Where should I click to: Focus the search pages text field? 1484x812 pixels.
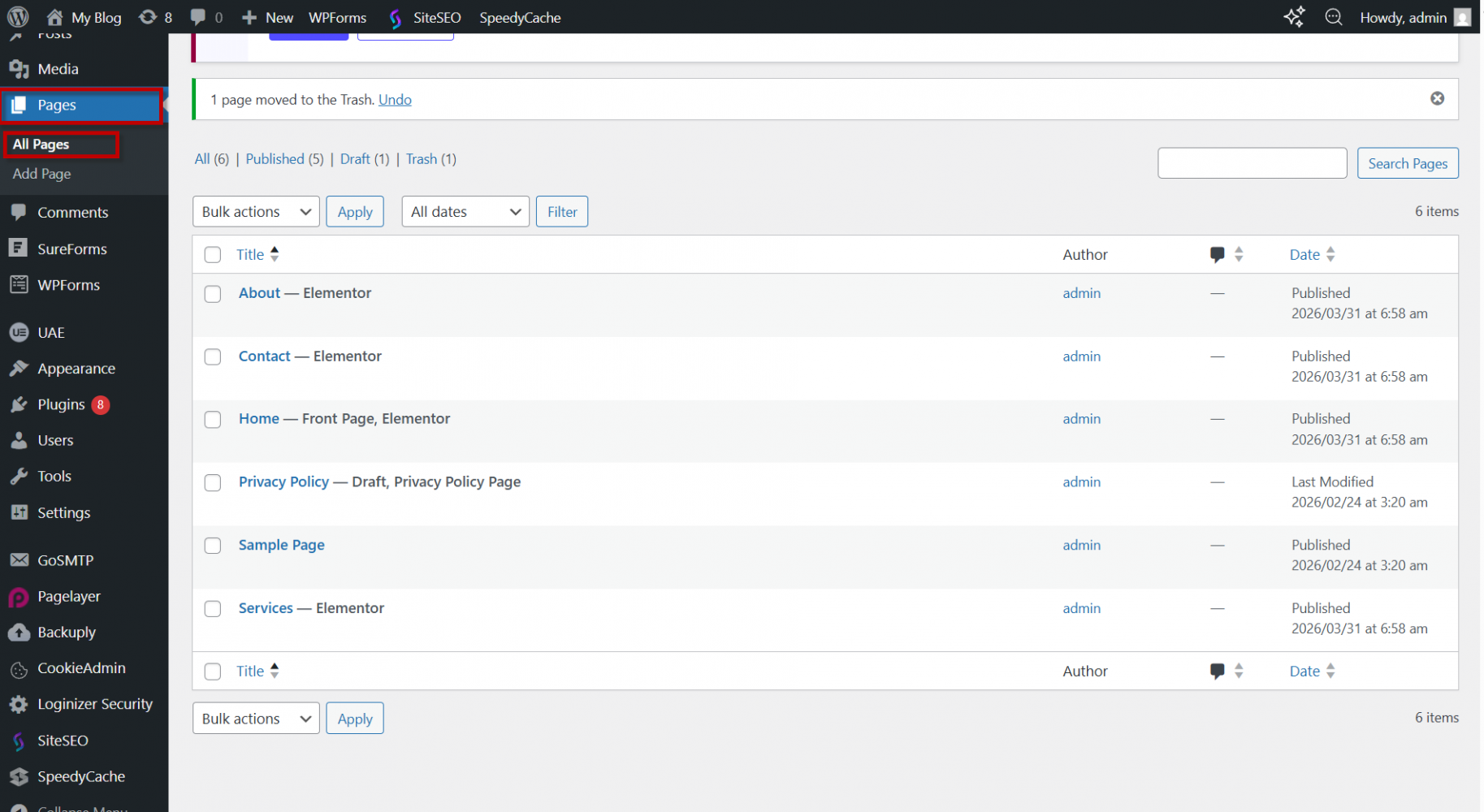(1252, 163)
